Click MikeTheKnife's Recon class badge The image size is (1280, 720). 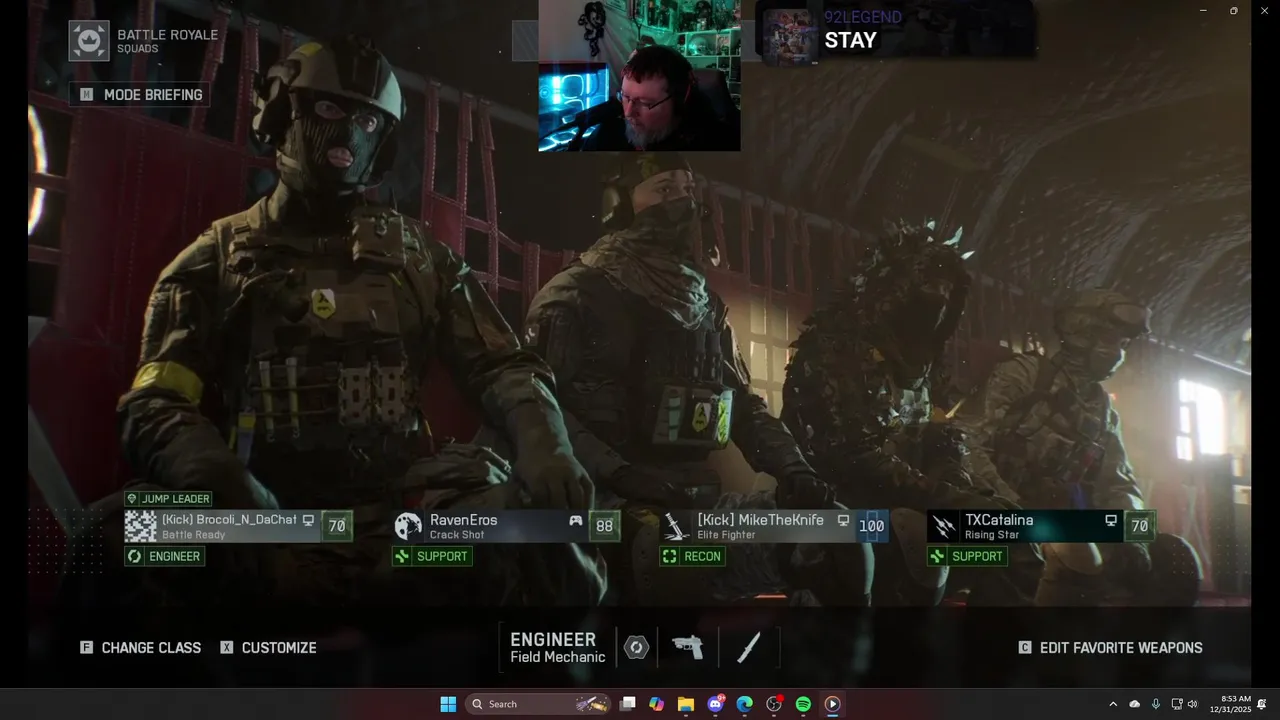692,556
